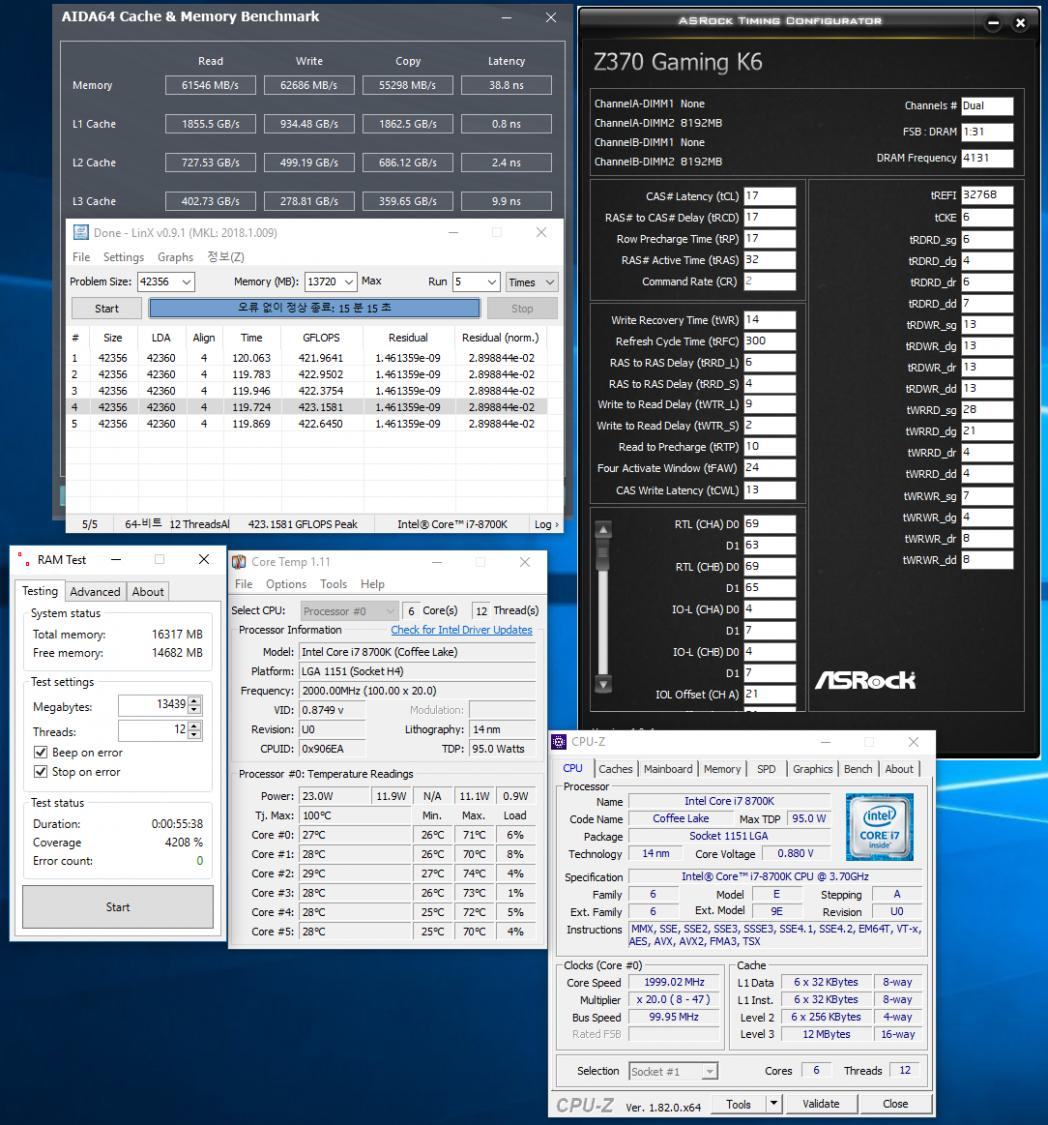Viewport: 1048px width, 1125px height.
Task: Click Check for Intel Driver Updates link
Action: [461, 630]
